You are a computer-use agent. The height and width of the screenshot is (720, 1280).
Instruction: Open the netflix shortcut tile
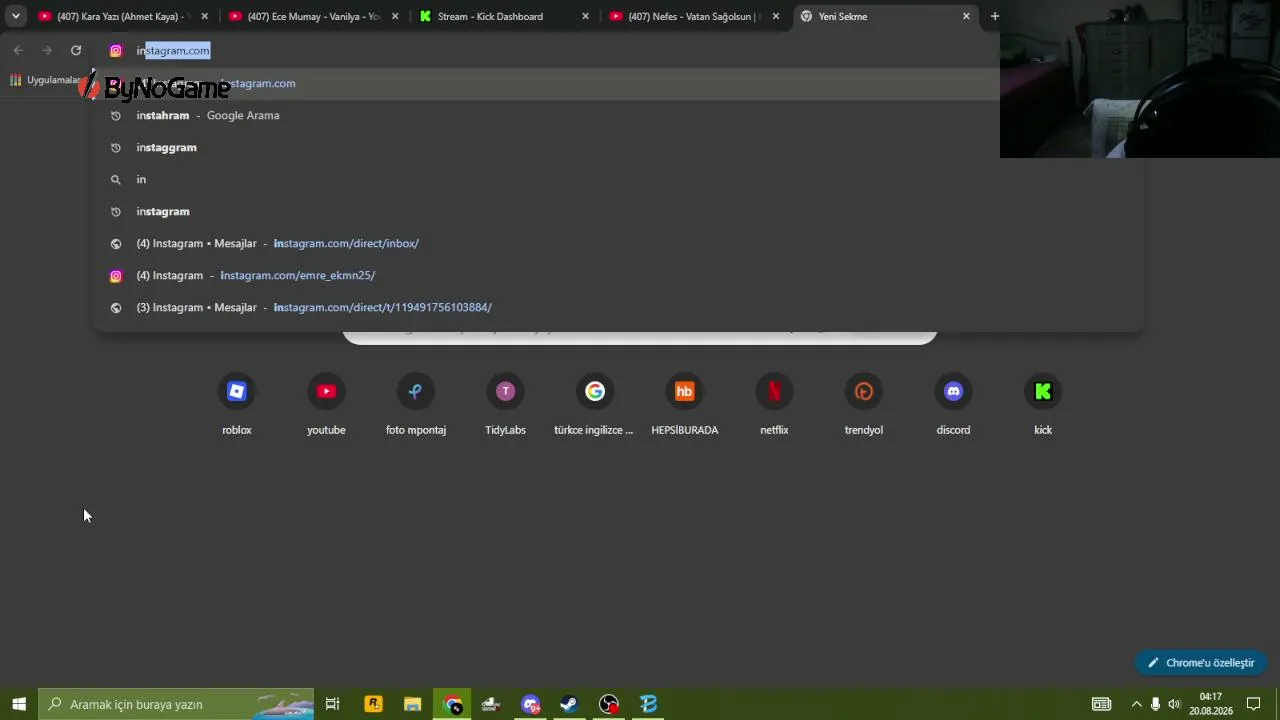tap(774, 405)
